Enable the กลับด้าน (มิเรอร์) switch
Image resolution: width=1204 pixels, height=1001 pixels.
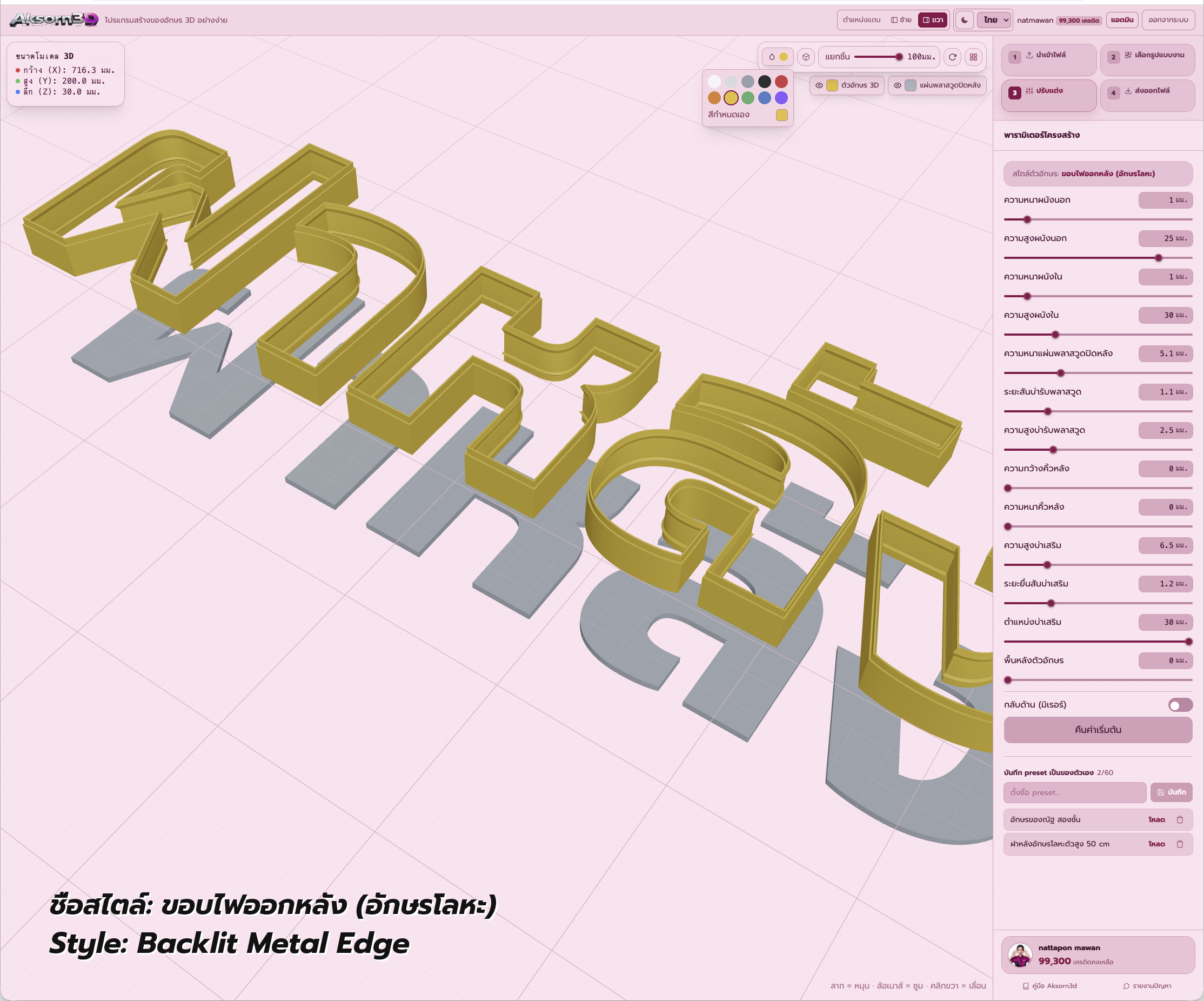coord(1180,705)
